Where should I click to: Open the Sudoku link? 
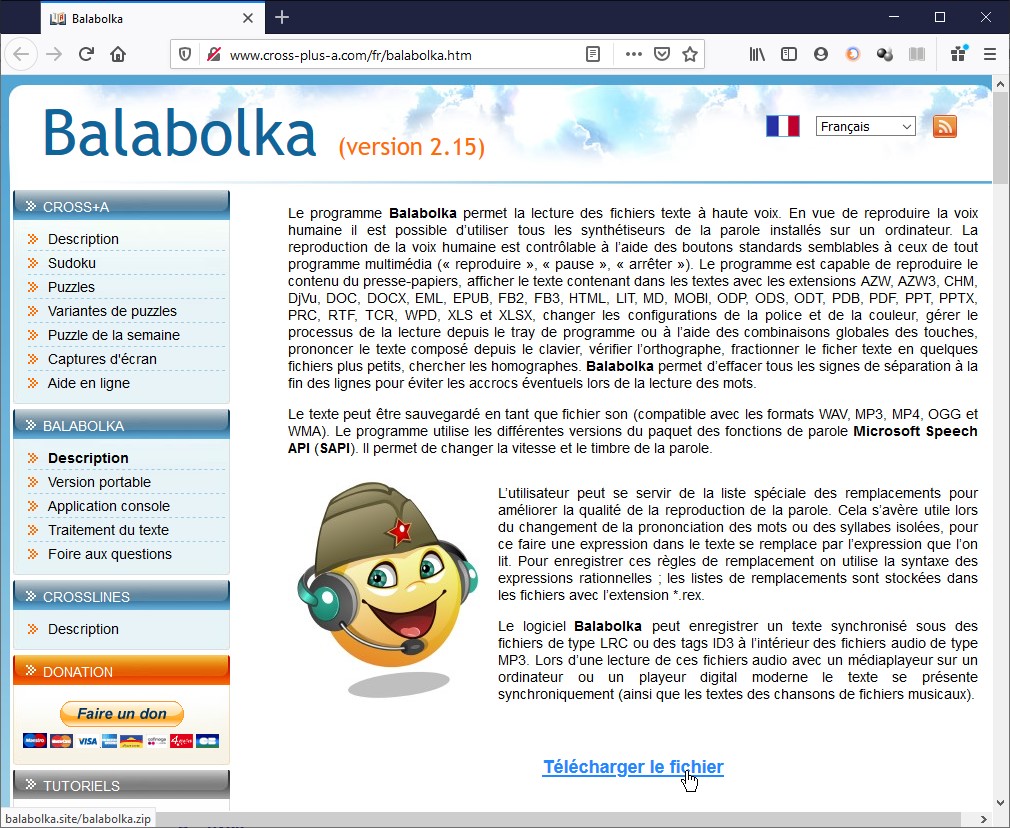(71, 263)
